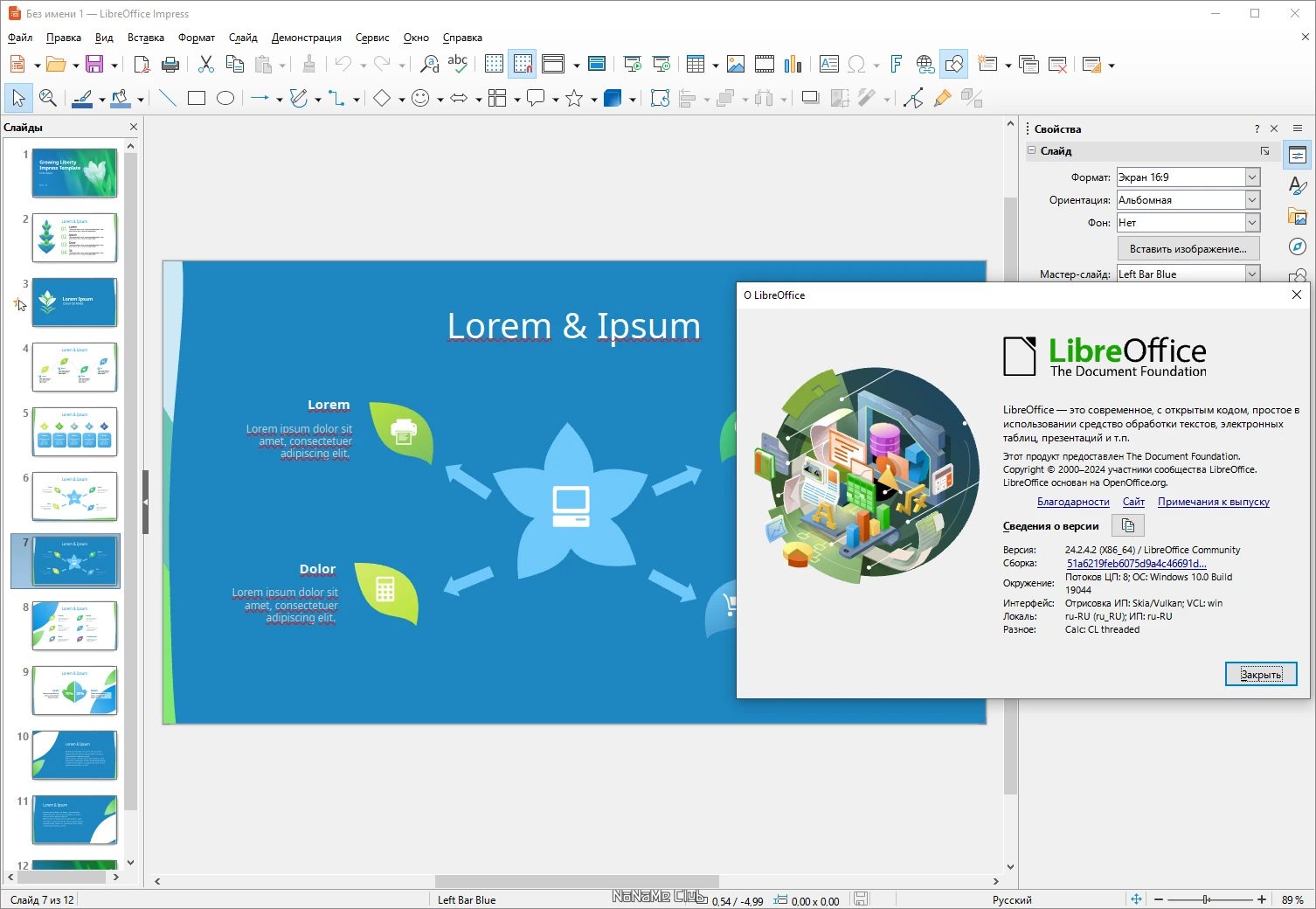Toggle the Shadow button in drawing toolbar
The width and height of the screenshot is (1316, 909).
[810, 99]
